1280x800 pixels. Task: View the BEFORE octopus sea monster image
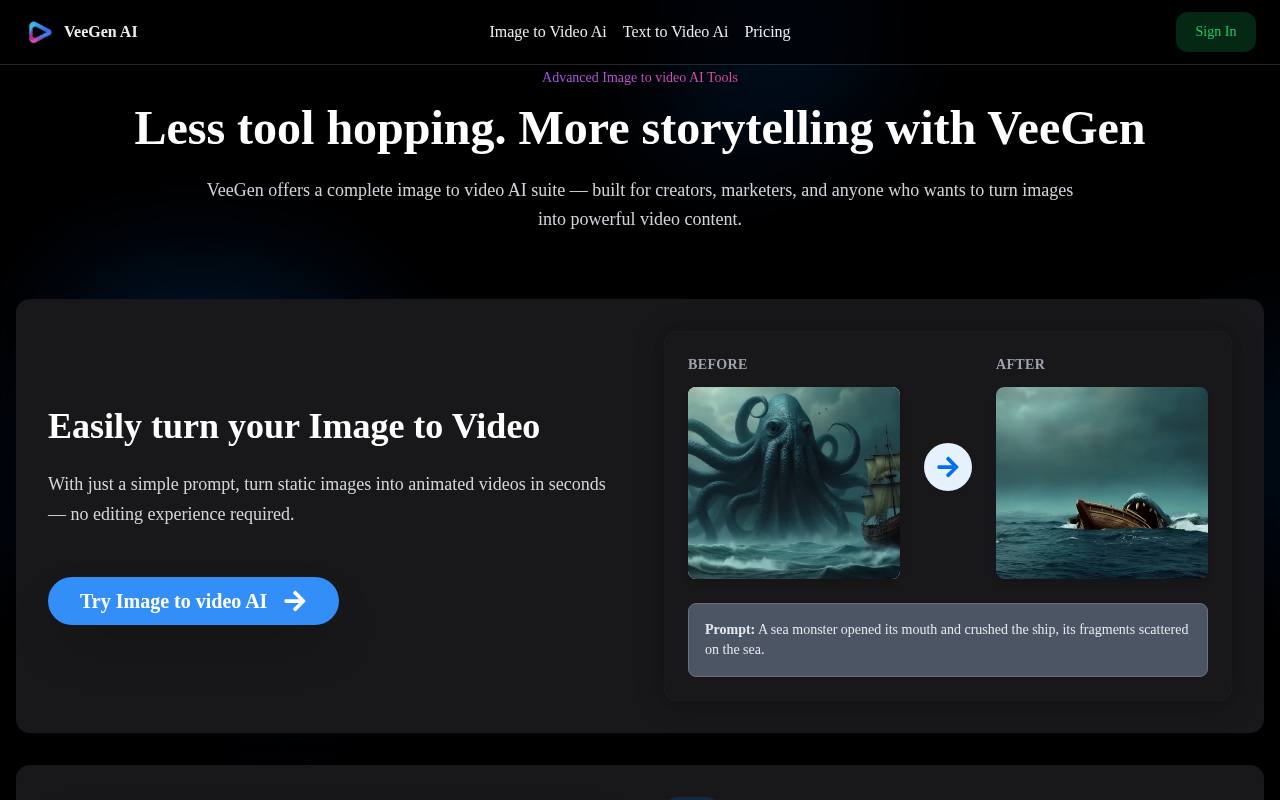794,483
